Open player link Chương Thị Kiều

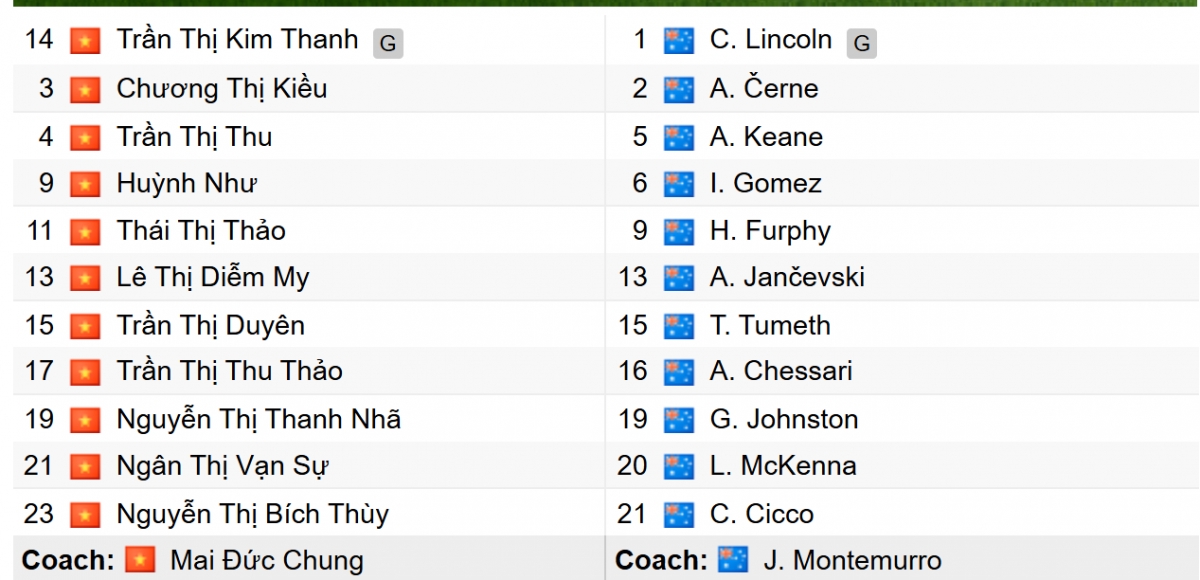(221, 89)
